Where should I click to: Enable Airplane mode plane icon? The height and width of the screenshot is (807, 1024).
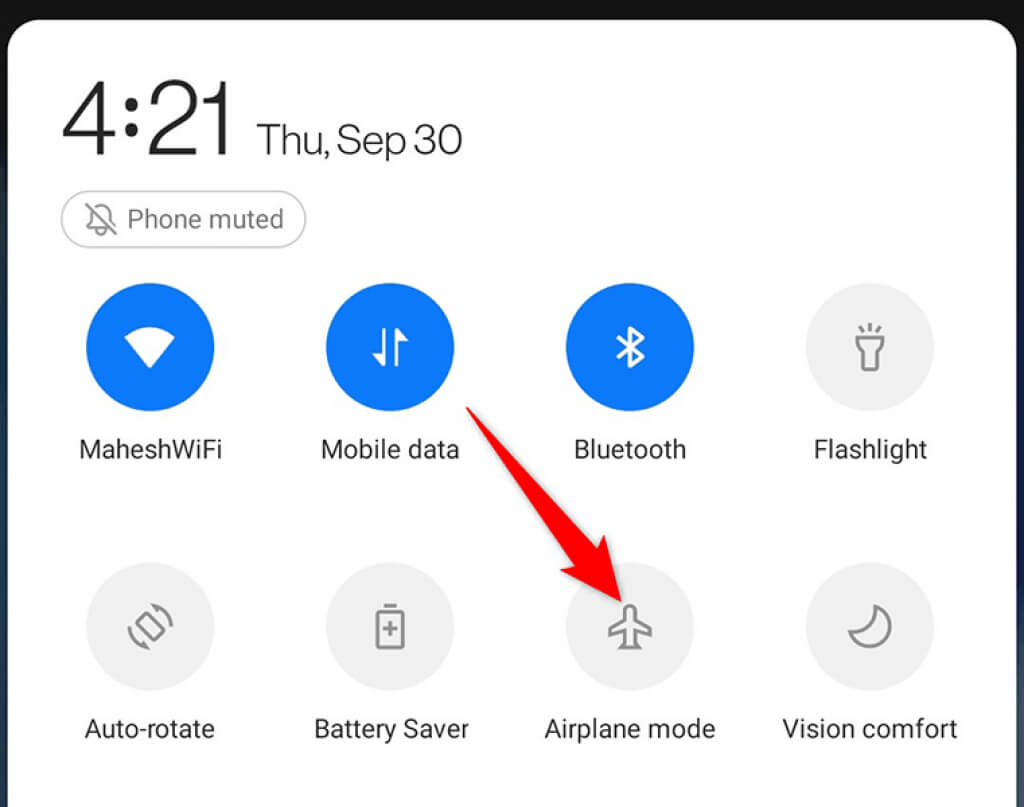point(630,626)
